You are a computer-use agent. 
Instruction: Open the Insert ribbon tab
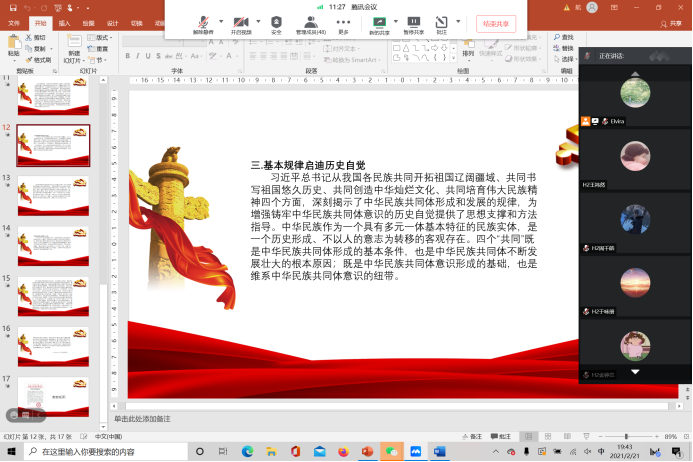coord(64,22)
